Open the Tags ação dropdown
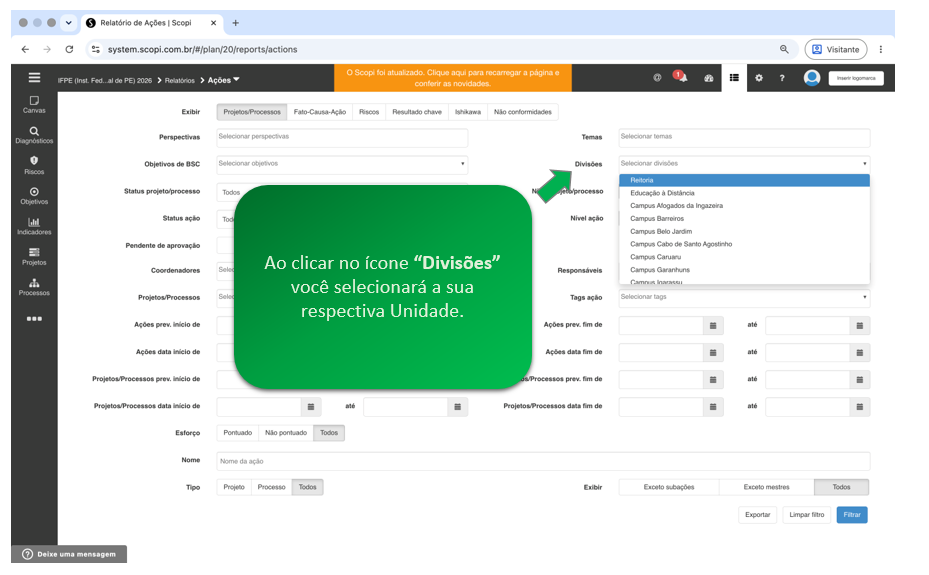Viewport: 929px width, 575px height. click(x=744, y=297)
